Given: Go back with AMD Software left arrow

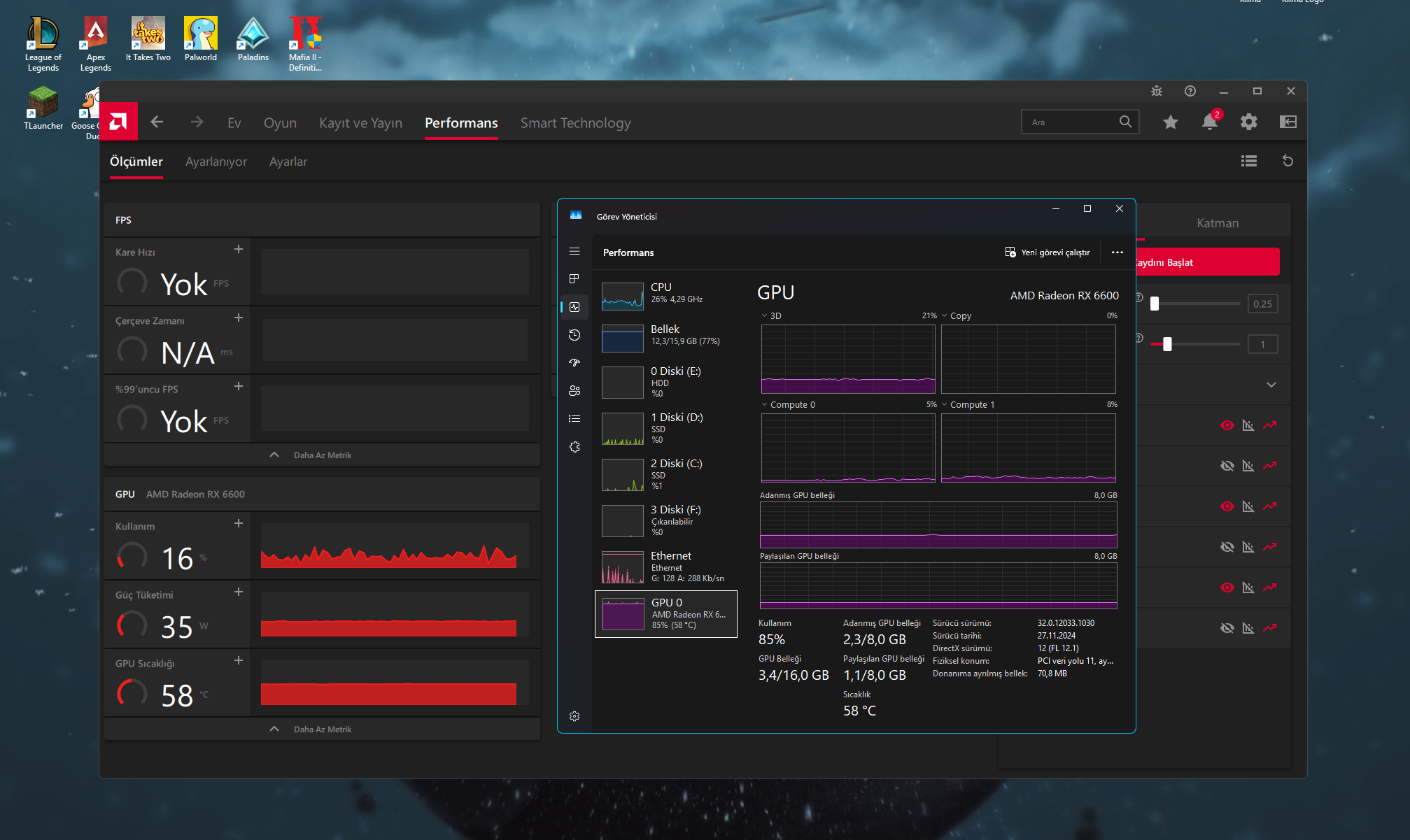Looking at the screenshot, I should (157, 122).
